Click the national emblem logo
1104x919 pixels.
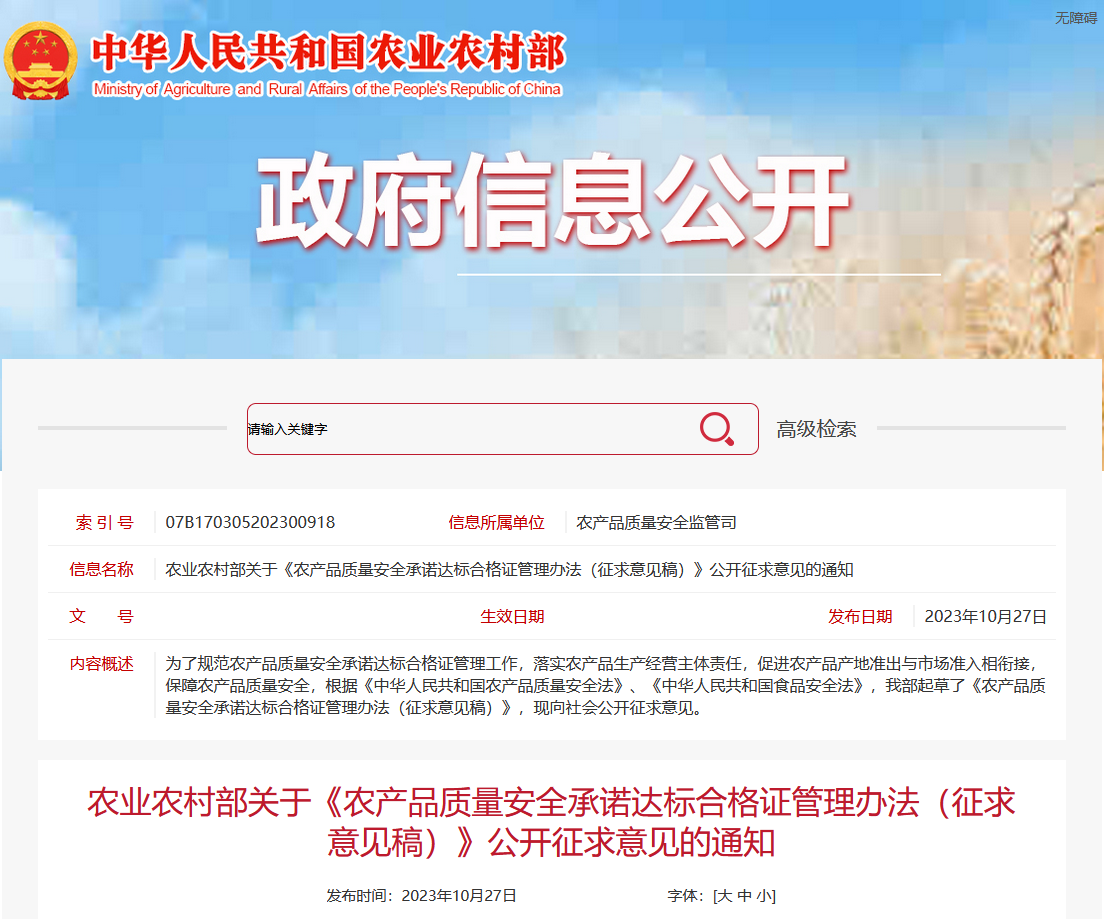click(x=40, y=61)
